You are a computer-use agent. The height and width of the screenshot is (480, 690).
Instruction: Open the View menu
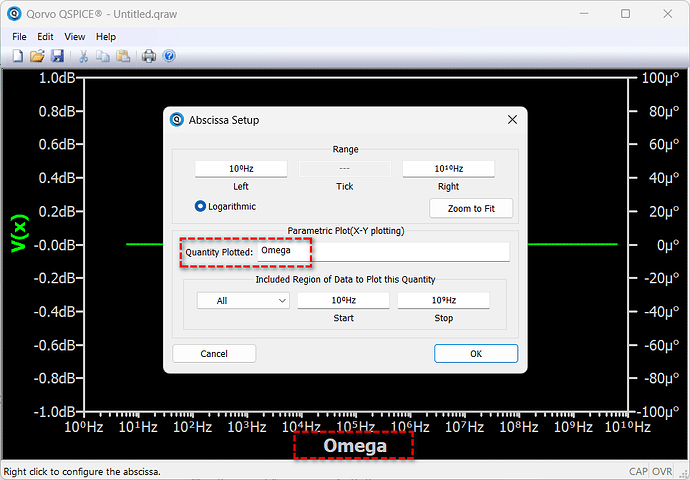coord(75,37)
